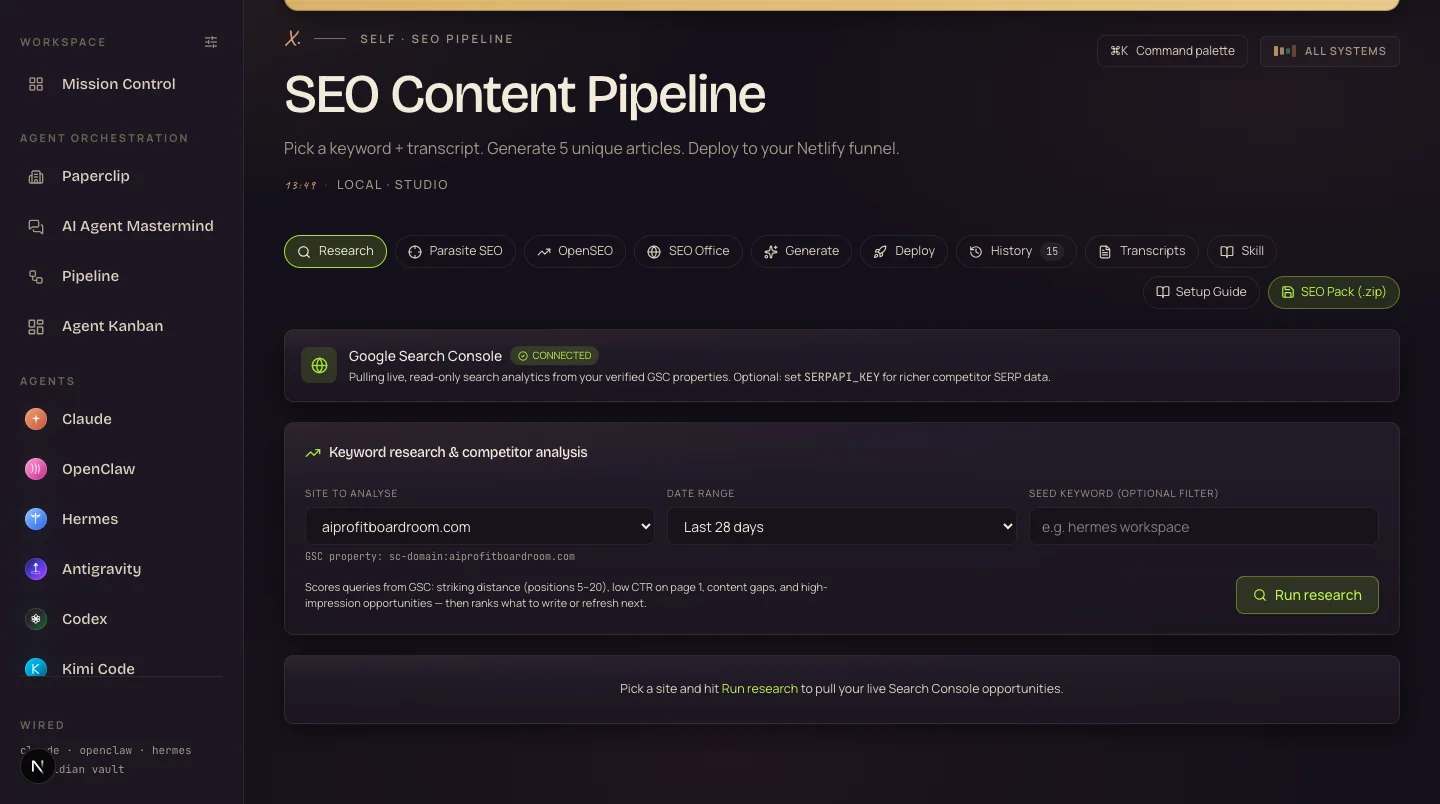
Task: Switch to the Deploy tab
Action: tap(904, 251)
